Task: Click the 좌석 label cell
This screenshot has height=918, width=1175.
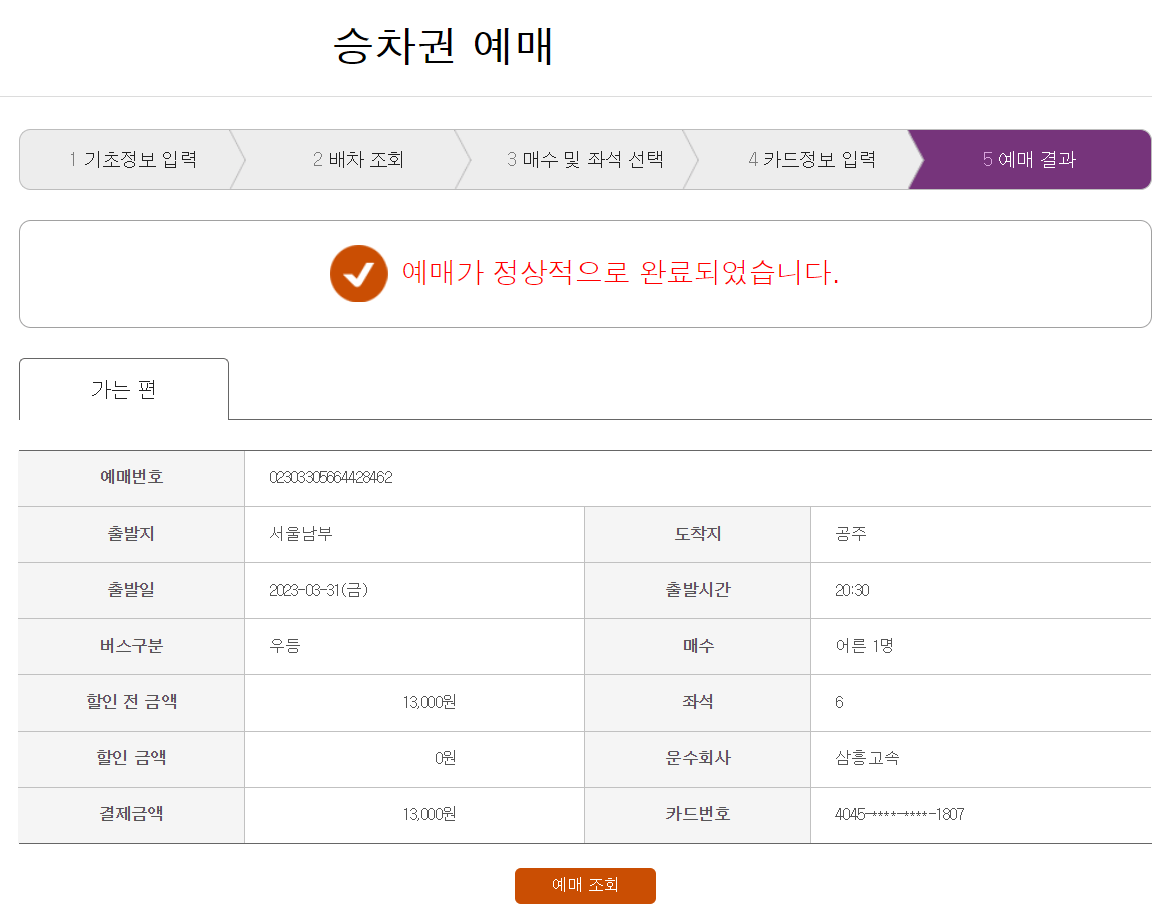Action: point(698,703)
